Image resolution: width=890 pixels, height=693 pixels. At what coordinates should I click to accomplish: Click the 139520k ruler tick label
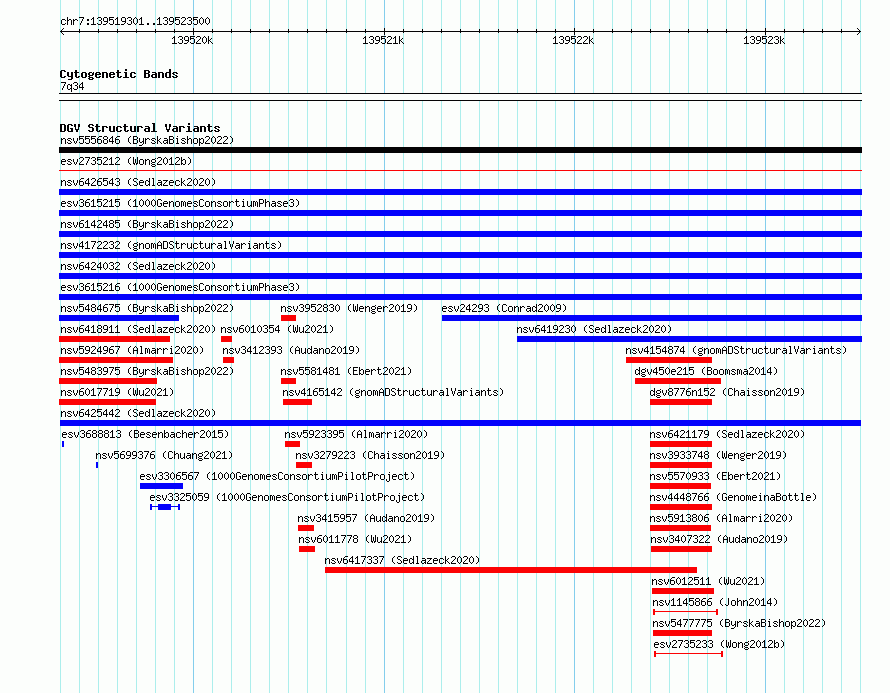pyautogui.click(x=192, y=40)
